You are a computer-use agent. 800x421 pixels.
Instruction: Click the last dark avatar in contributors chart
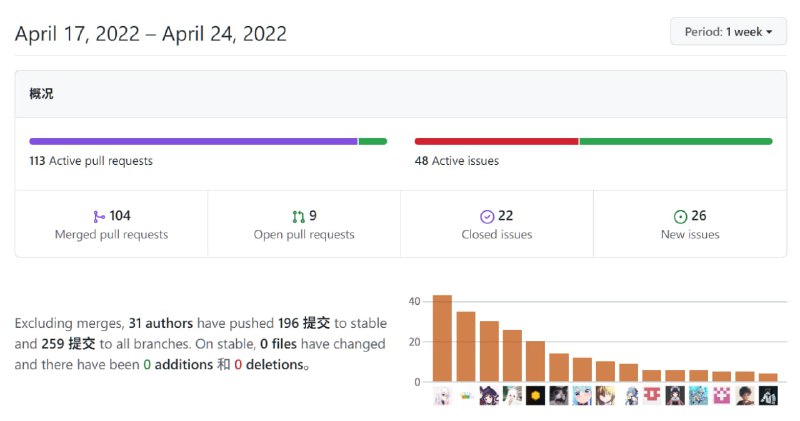pos(768,396)
